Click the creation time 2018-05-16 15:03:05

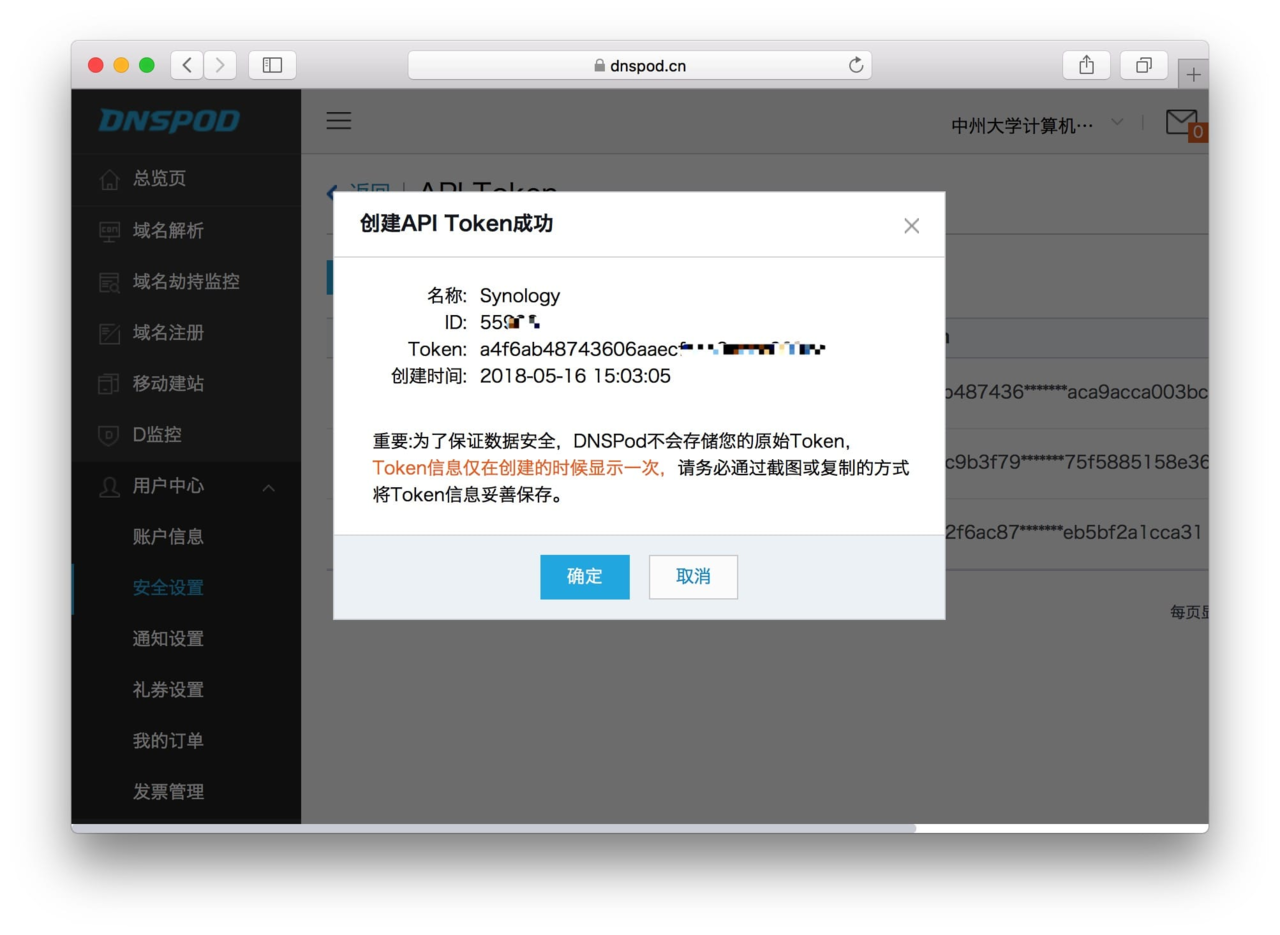[x=575, y=376]
